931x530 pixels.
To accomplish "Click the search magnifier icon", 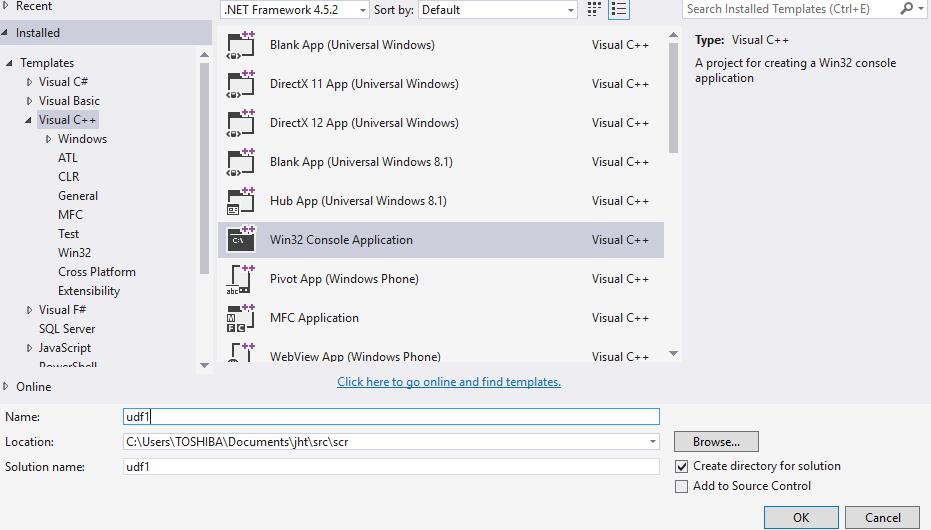I will pyautogui.click(x=907, y=9).
